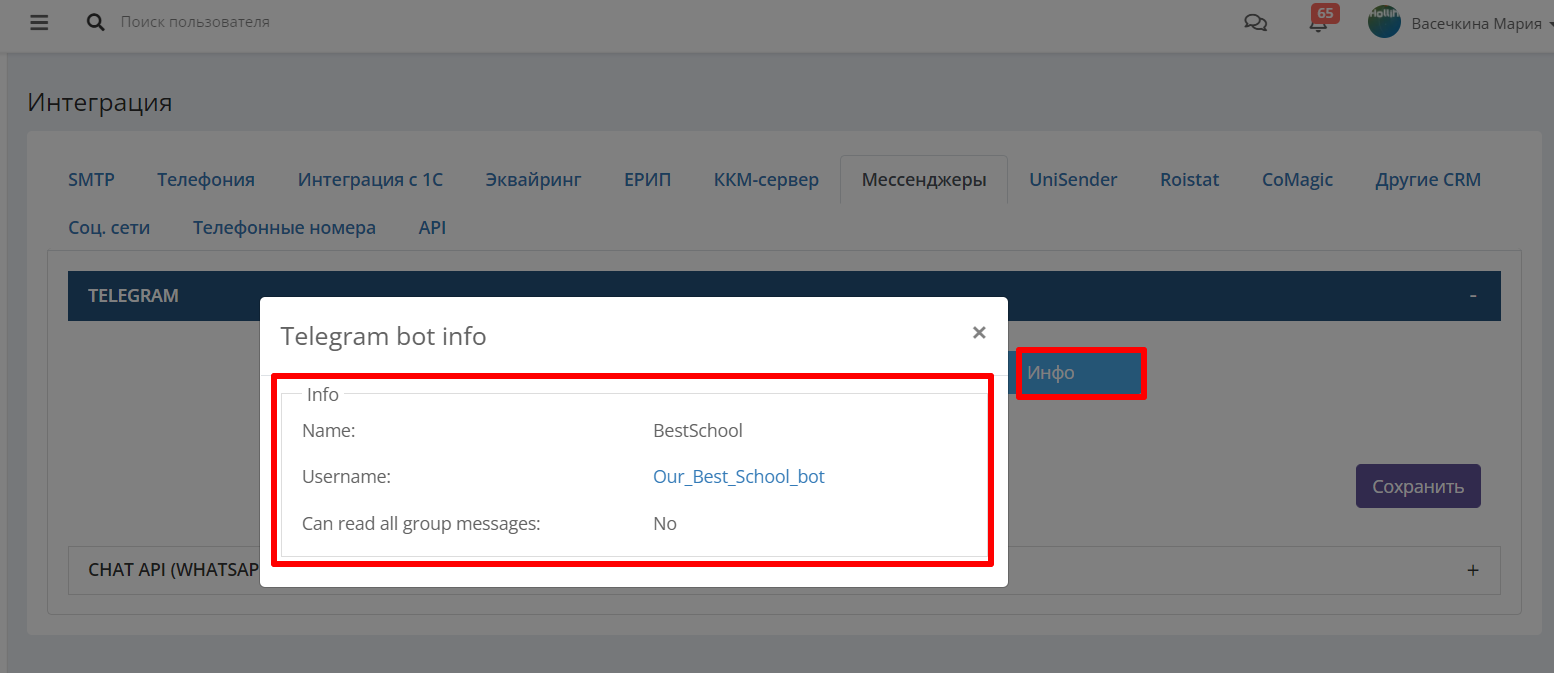Click the Сохранить button

click(x=1418, y=487)
